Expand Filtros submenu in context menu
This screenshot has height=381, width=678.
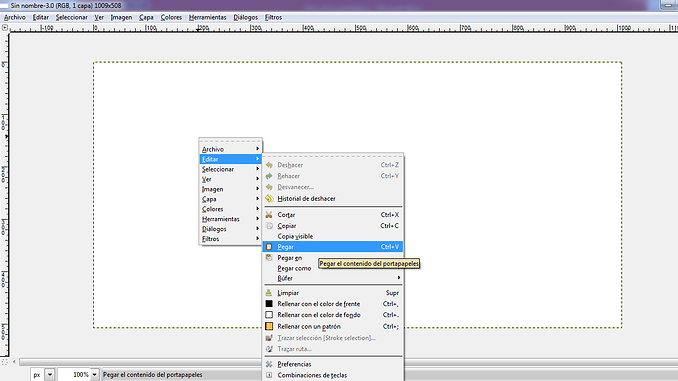(230, 239)
